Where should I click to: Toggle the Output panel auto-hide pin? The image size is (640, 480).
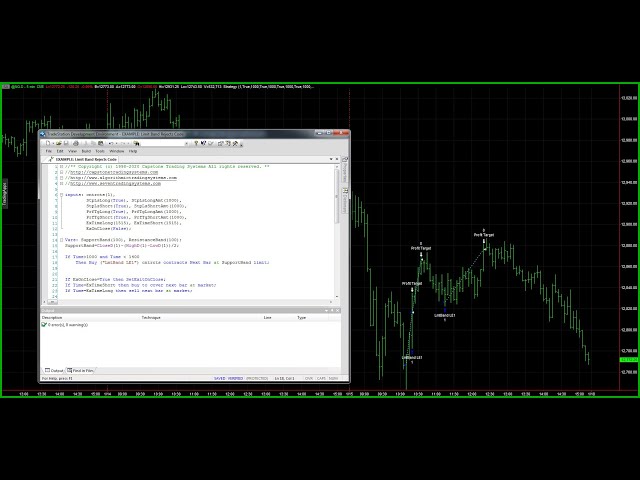point(332,311)
